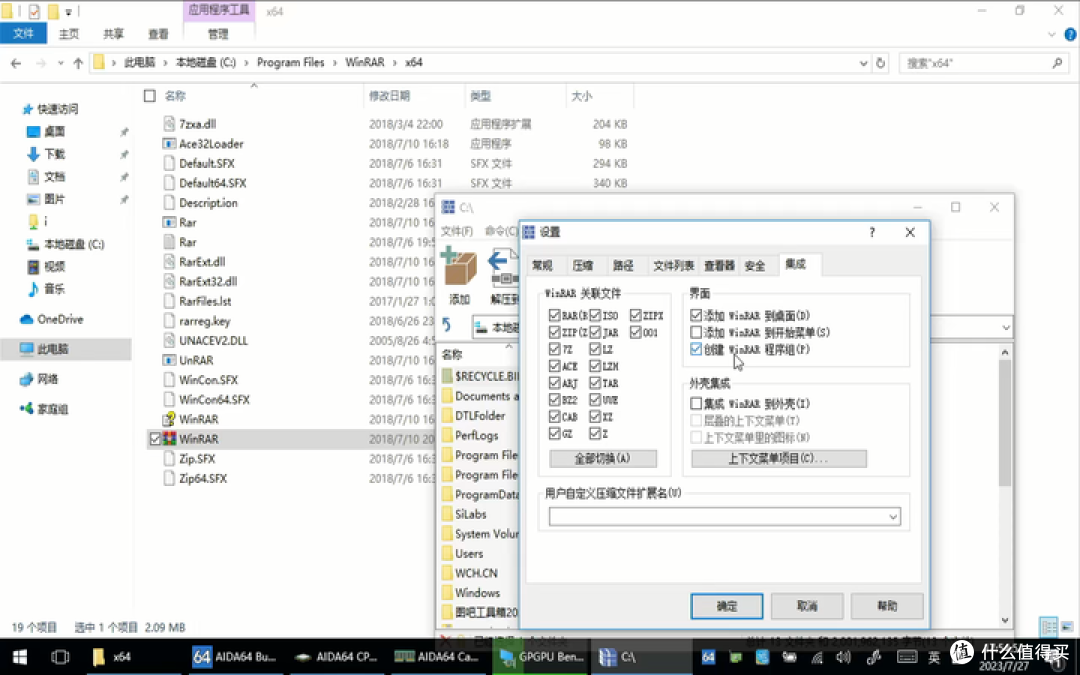Switch to the 查看器 tab in Settings
The image size is (1080, 675).
pyautogui.click(x=719, y=266)
